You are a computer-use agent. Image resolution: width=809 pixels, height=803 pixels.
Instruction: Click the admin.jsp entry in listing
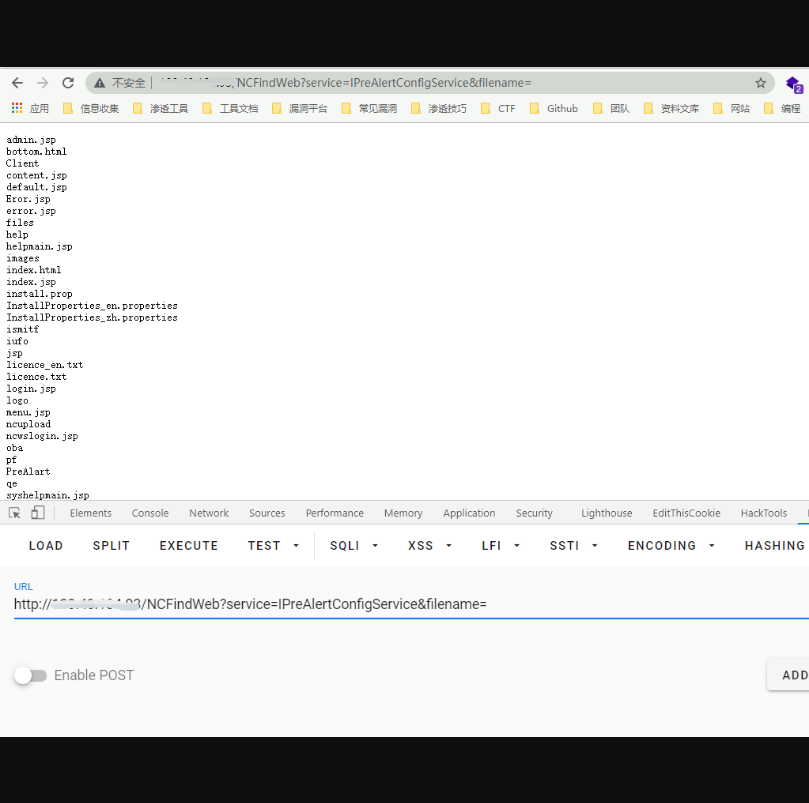[x=31, y=140]
